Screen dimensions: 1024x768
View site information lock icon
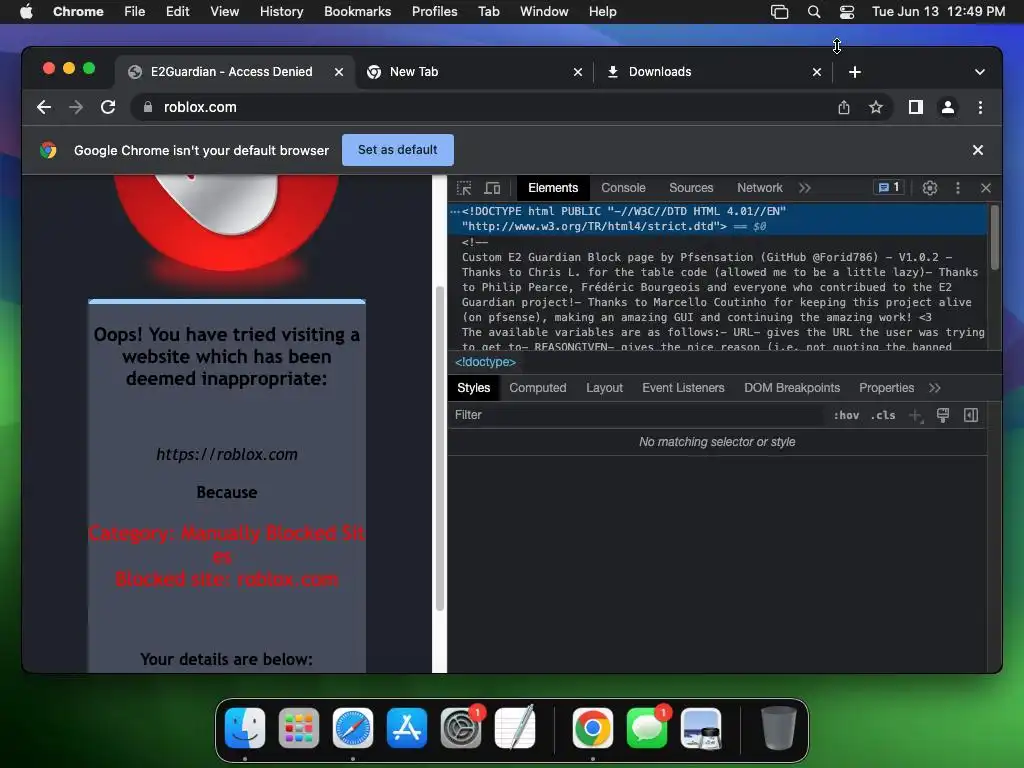[148, 107]
